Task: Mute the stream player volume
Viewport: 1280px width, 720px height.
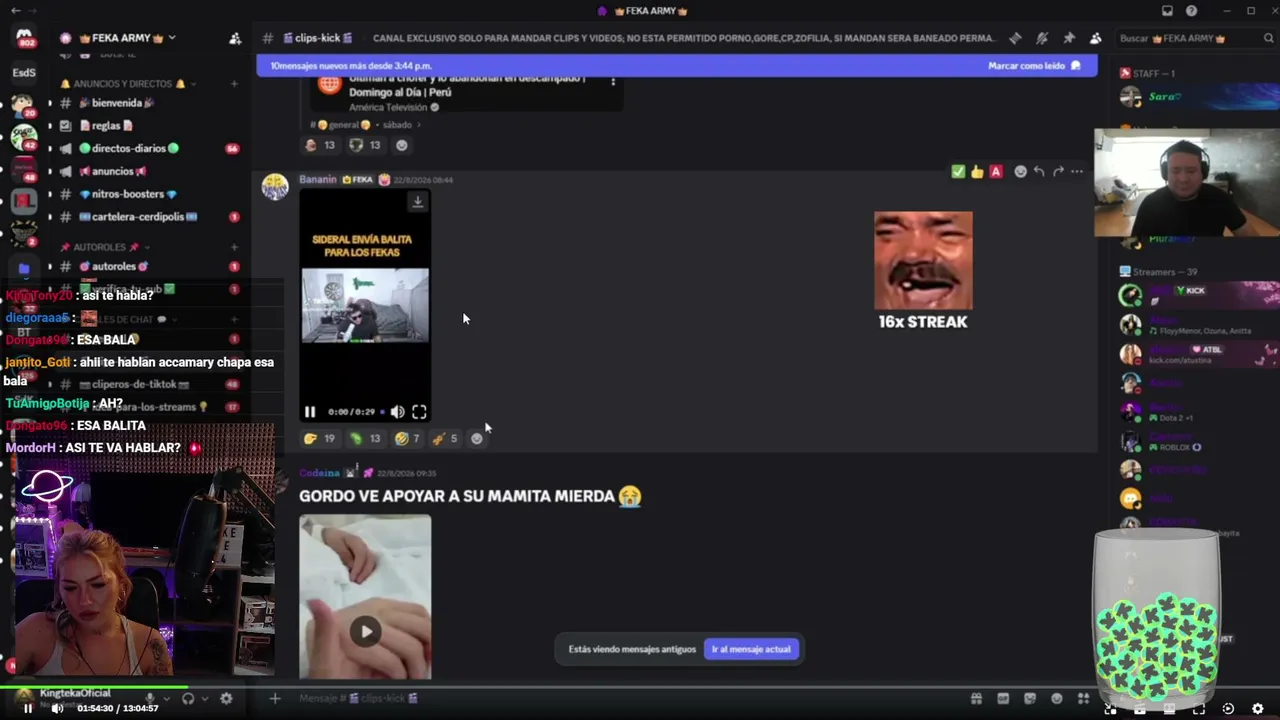Action: [57, 709]
